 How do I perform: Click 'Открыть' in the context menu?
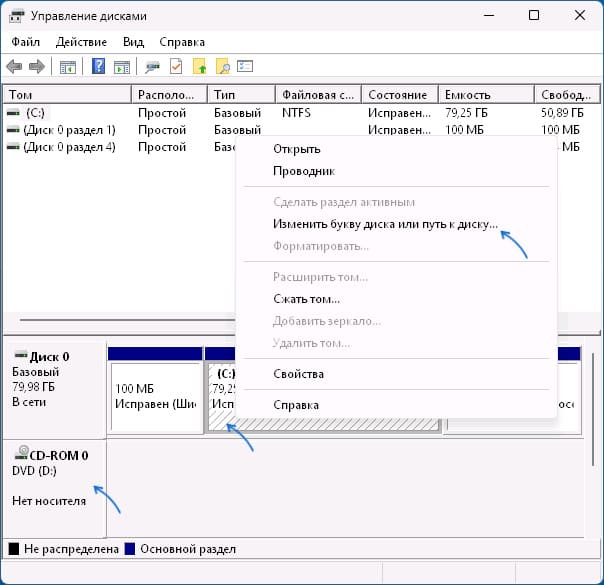tap(296, 149)
